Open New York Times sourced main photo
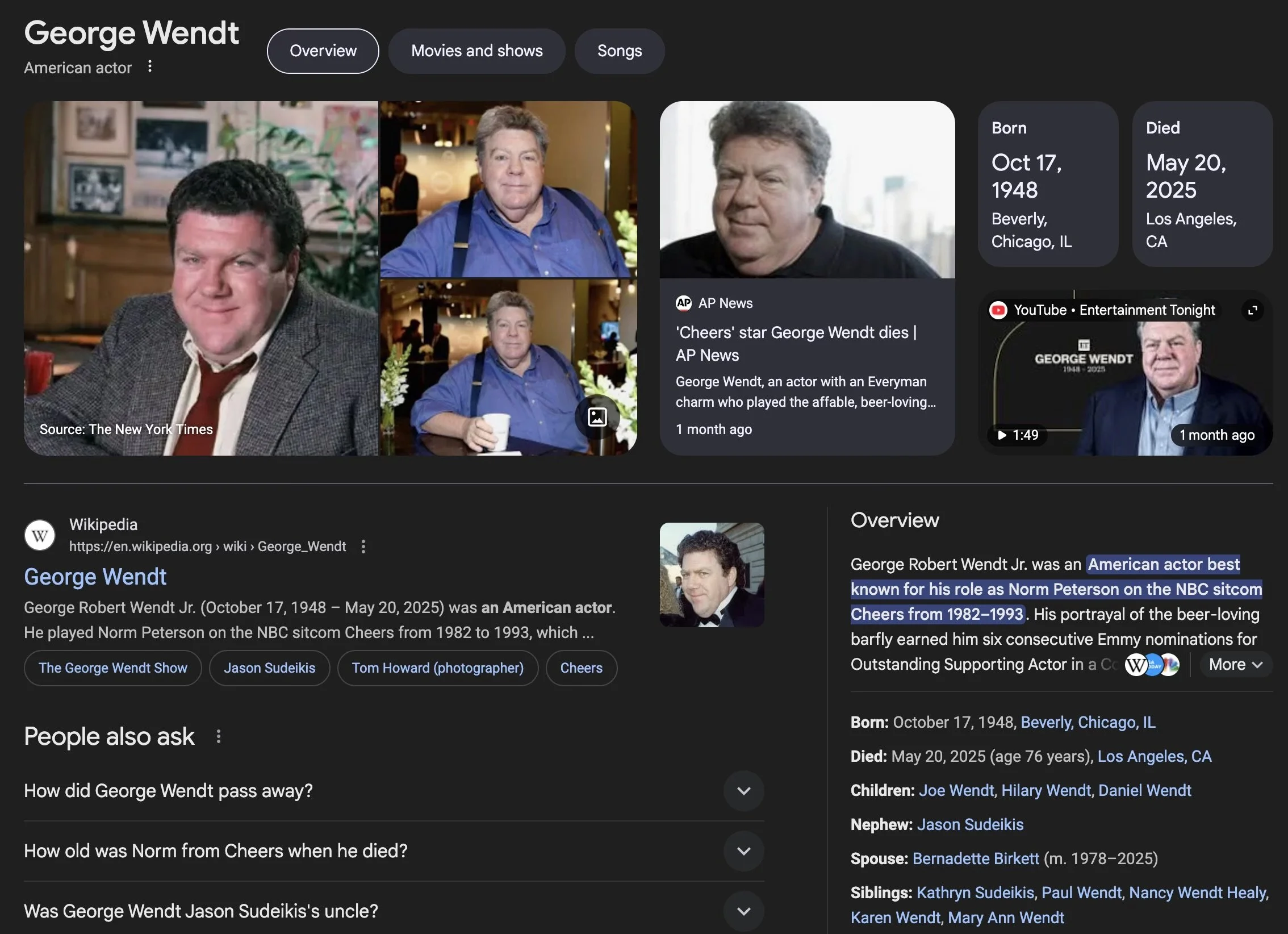The image size is (1288, 934). (x=200, y=278)
